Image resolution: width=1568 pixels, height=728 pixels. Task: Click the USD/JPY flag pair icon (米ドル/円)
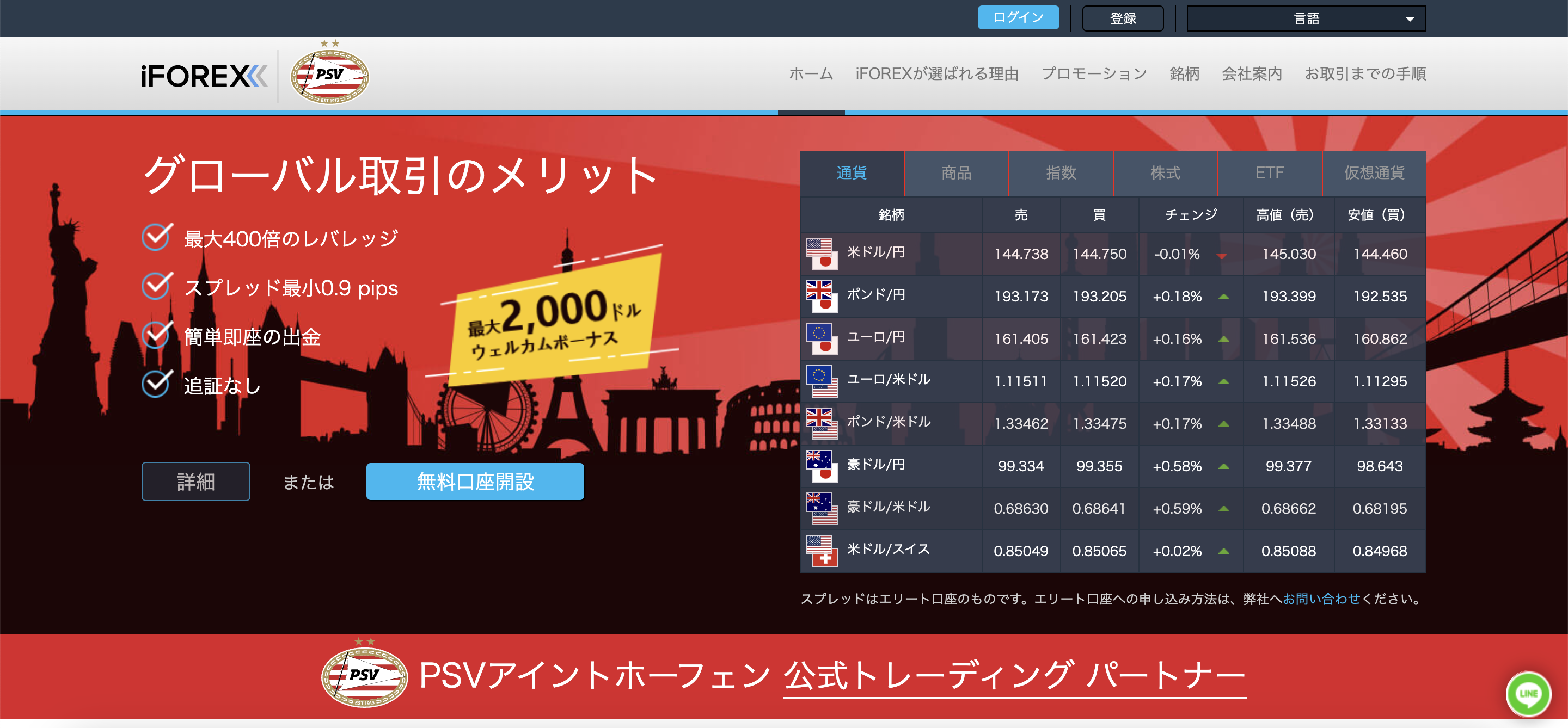click(x=822, y=254)
